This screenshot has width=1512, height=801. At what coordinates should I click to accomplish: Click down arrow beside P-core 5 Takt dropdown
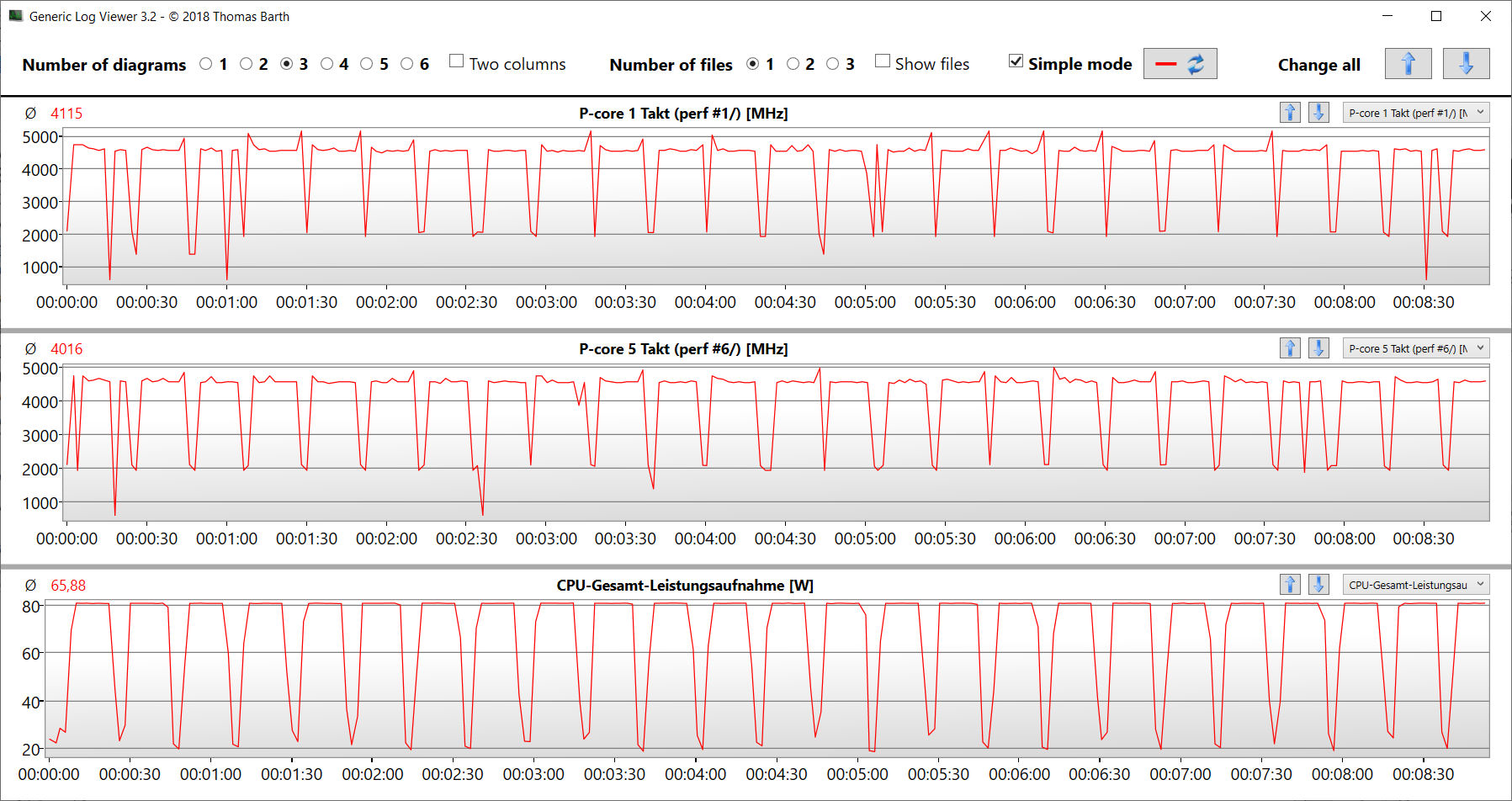click(x=1318, y=348)
